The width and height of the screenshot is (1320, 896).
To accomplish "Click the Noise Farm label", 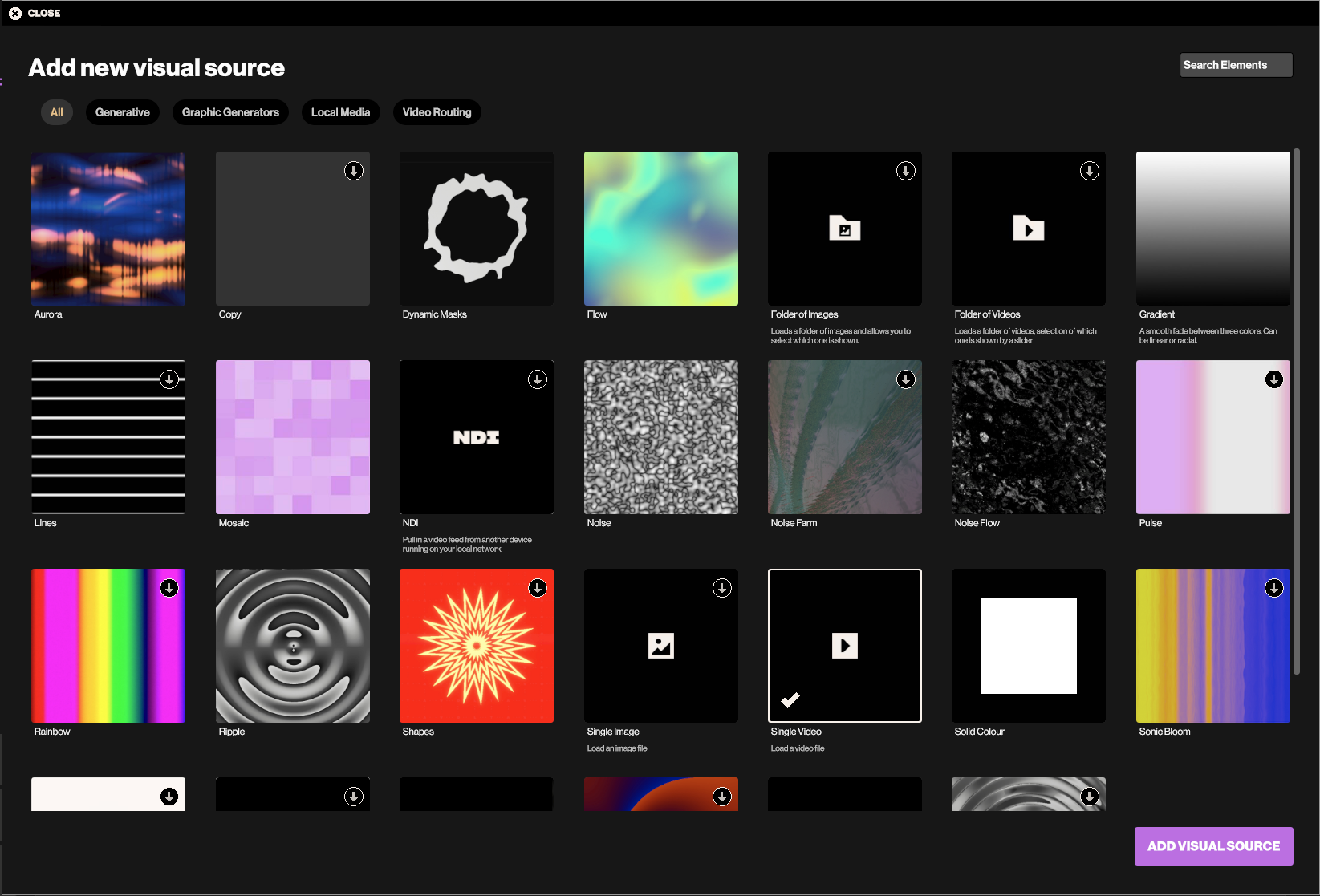I will coord(794,523).
